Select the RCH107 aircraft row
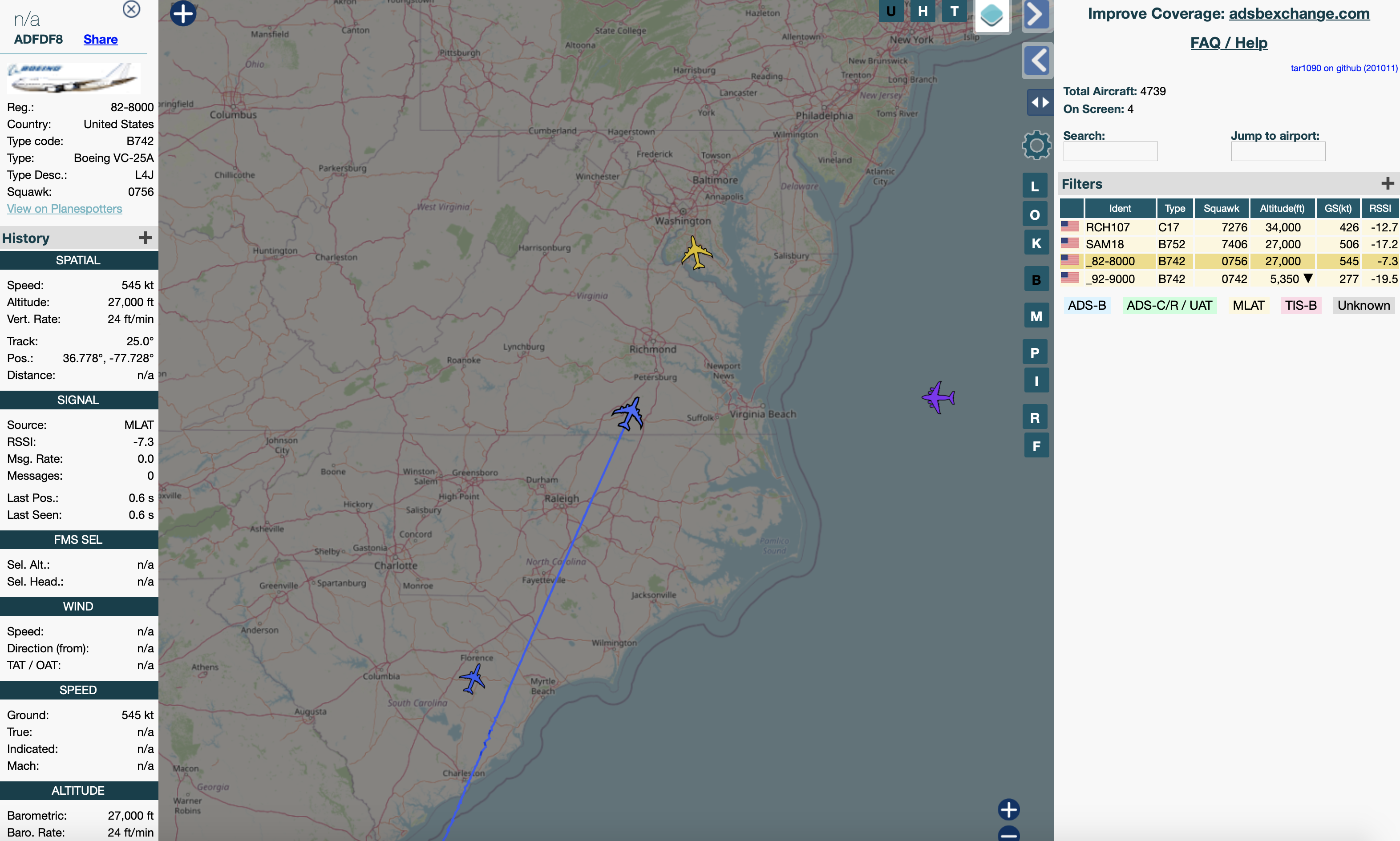This screenshot has width=1400, height=841. [1229, 227]
